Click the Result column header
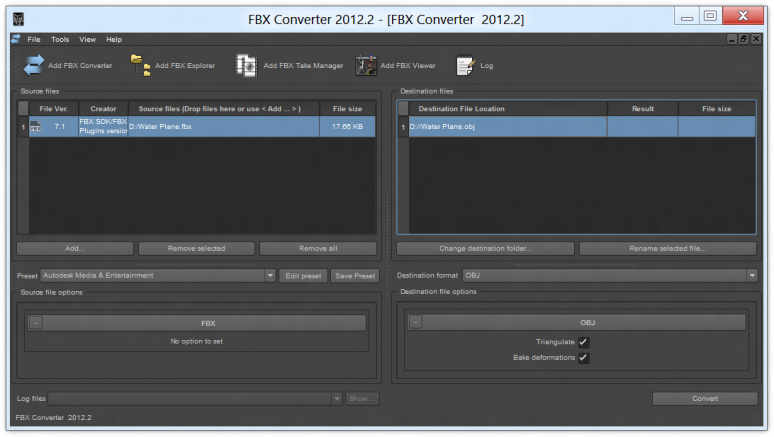Image resolution: width=774 pixels, height=437 pixels. coord(643,109)
